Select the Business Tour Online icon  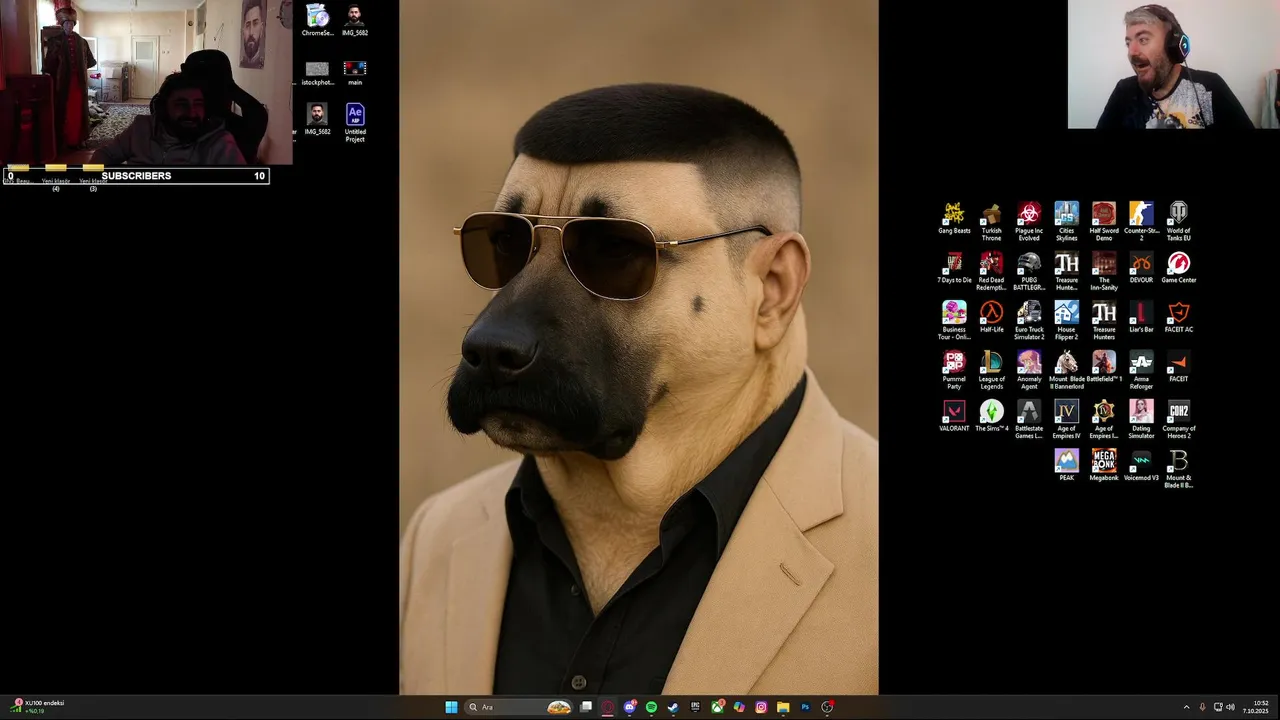[x=954, y=320]
